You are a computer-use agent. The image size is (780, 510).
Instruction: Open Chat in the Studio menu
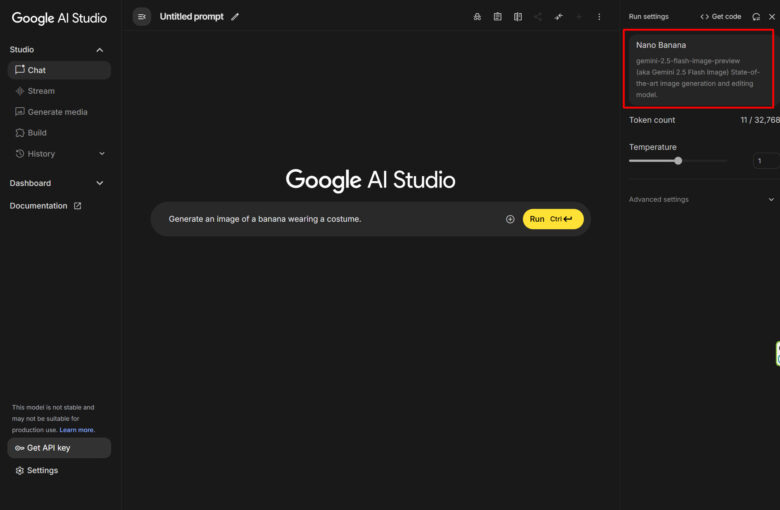pos(59,70)
